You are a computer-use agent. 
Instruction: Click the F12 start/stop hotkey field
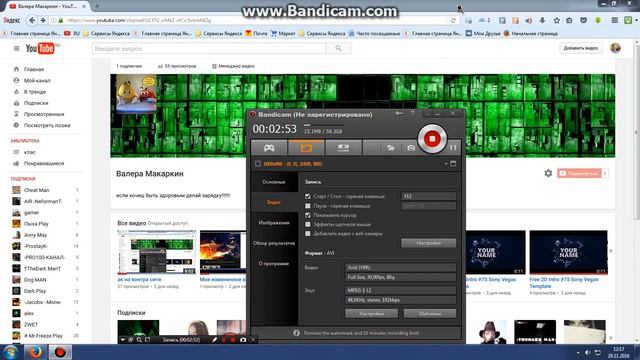pos(429,196)
